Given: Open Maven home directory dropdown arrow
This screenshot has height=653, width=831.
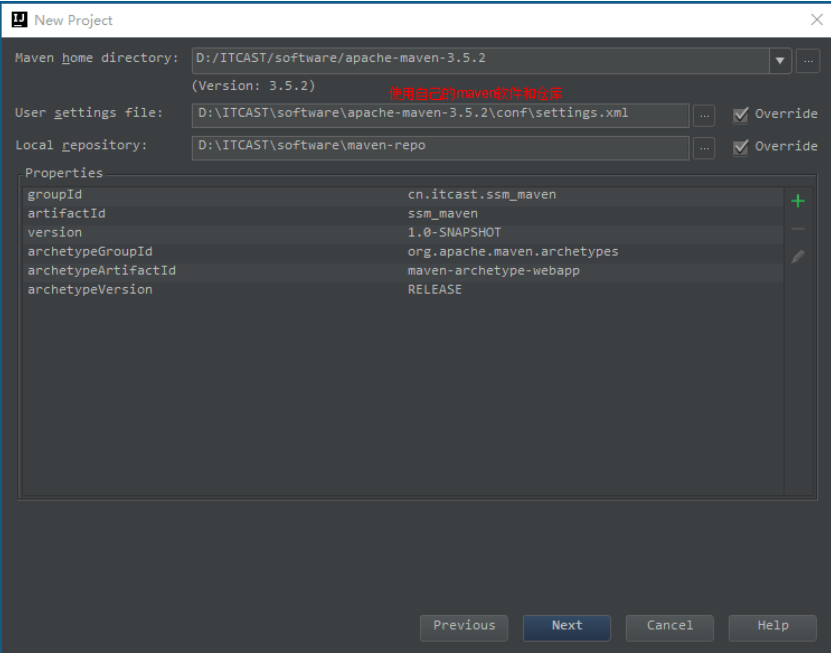Looking at the screenshot, I should (780, 60).
